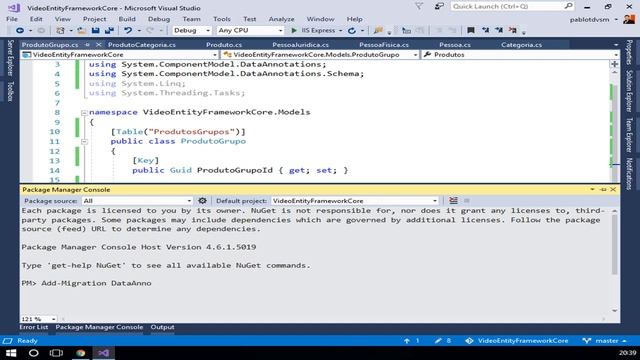Open the IIS Express target dropdown arrow
640x360 pixels.
(340, 31)
